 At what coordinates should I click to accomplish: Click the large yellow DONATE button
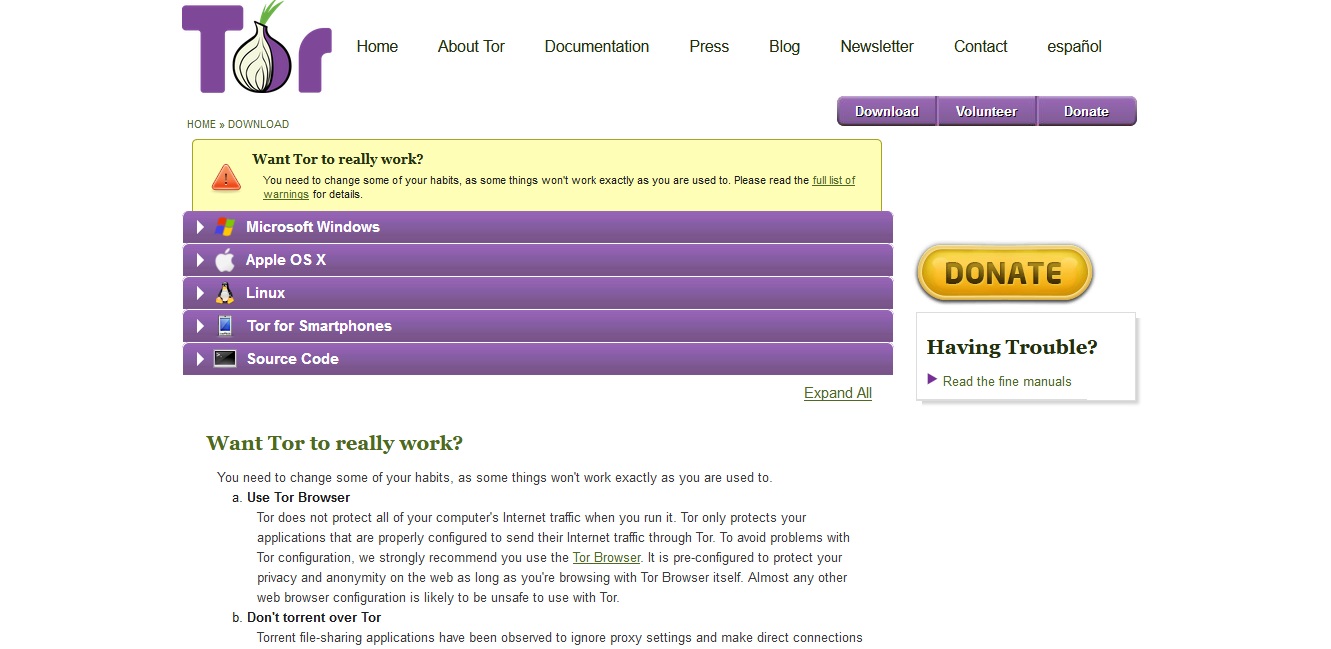coord(1005,272)
